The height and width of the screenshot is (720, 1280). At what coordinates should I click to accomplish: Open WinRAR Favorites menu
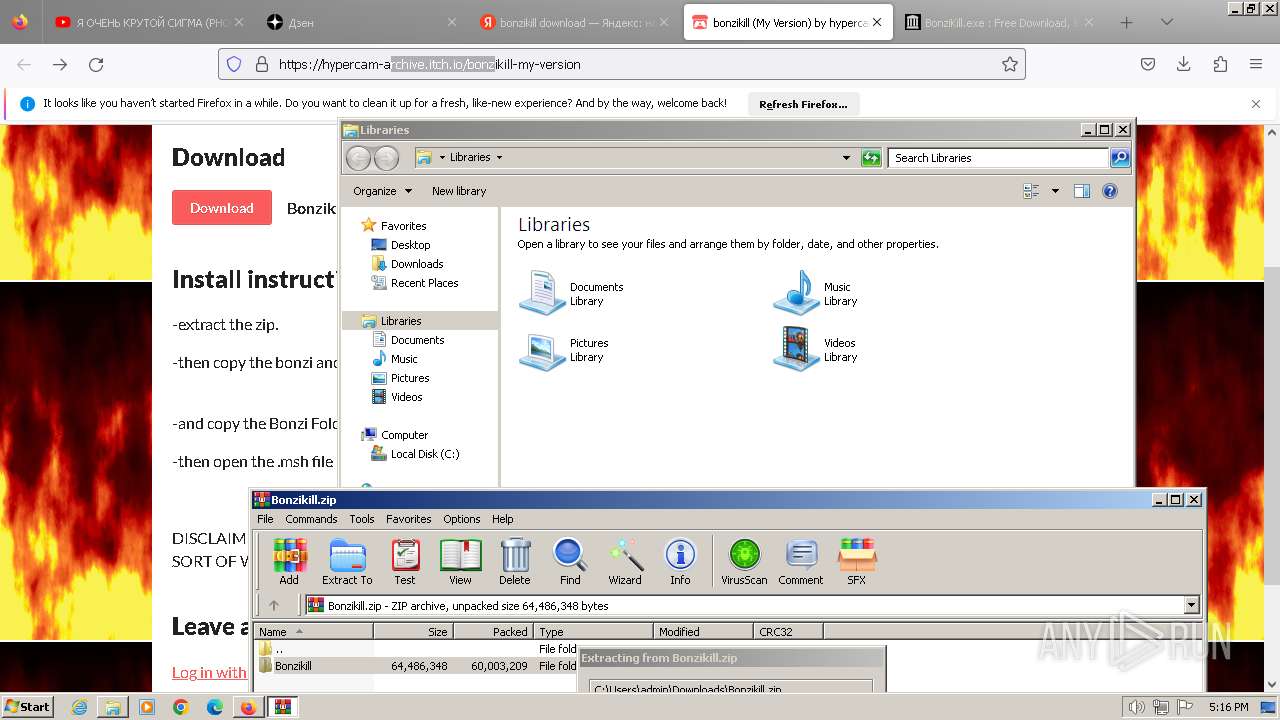click(x=409, y=519)
